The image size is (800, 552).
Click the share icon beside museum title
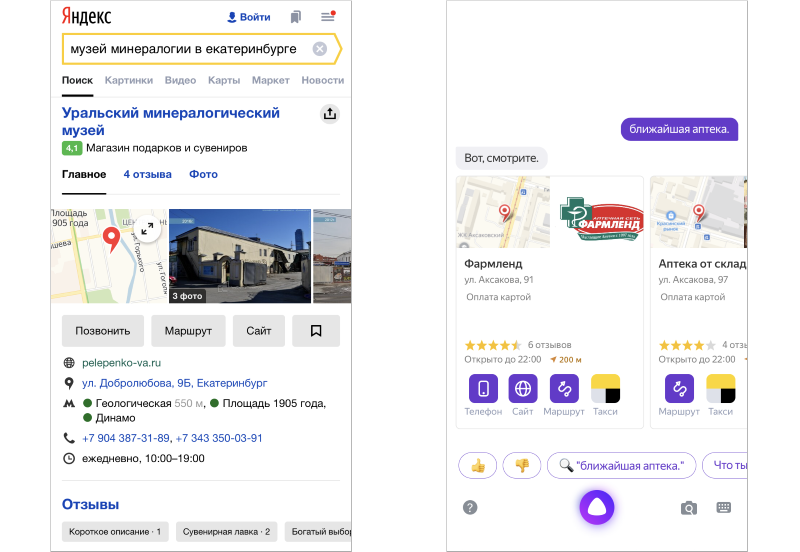pos(330,114)
